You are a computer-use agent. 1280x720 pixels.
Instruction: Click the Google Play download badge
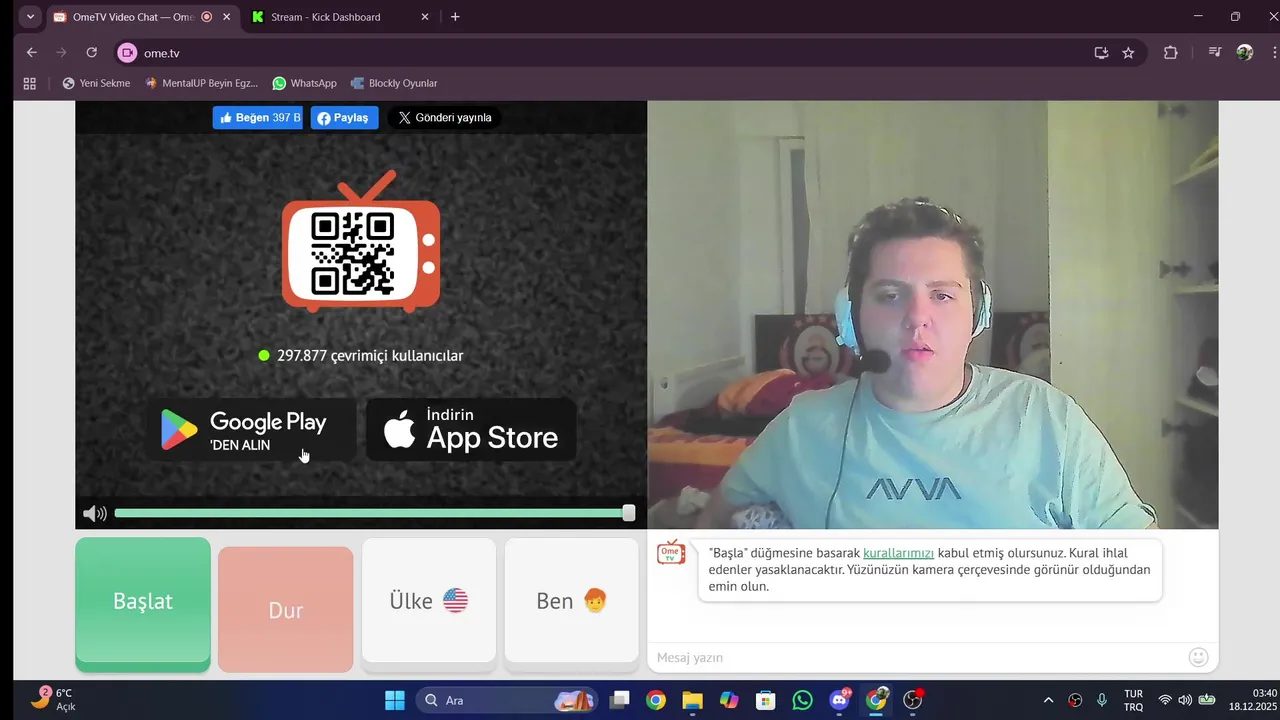[x=252, y=430]
